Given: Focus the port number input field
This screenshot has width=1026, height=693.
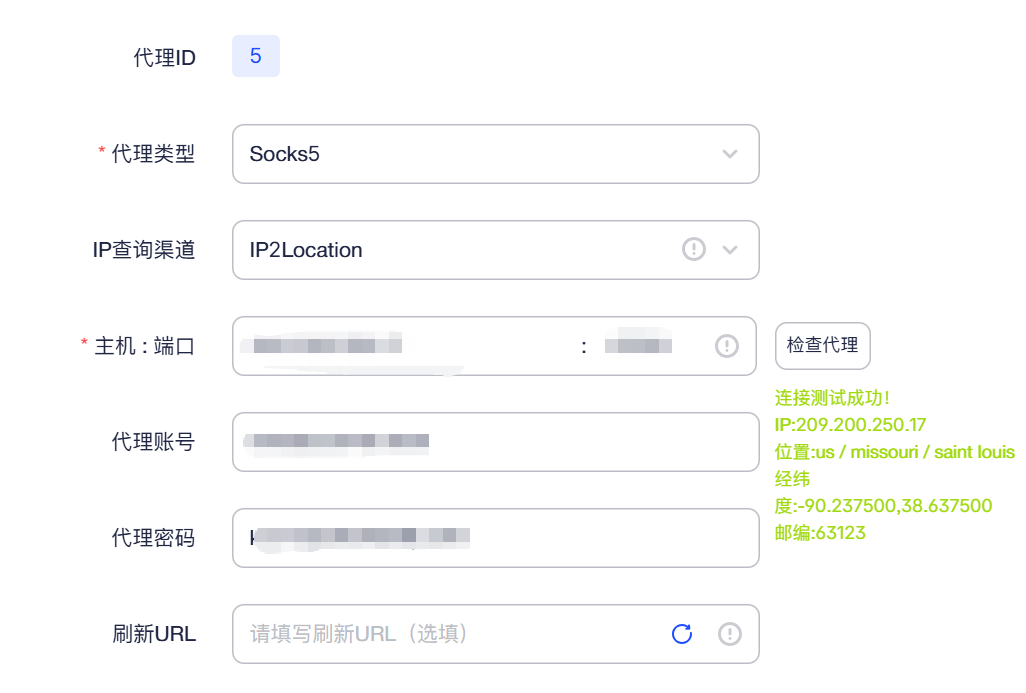Looking at the screenshot, I should coord(645,346).
